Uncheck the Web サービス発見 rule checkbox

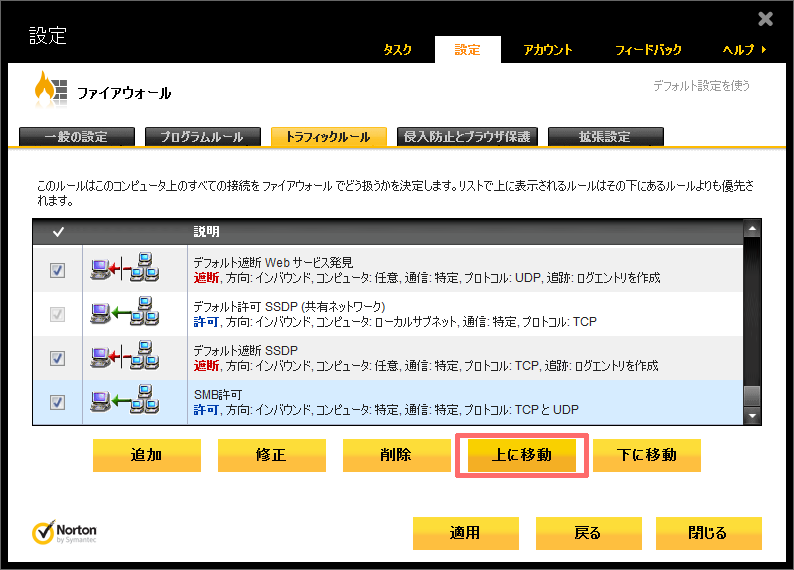(57, 270)
